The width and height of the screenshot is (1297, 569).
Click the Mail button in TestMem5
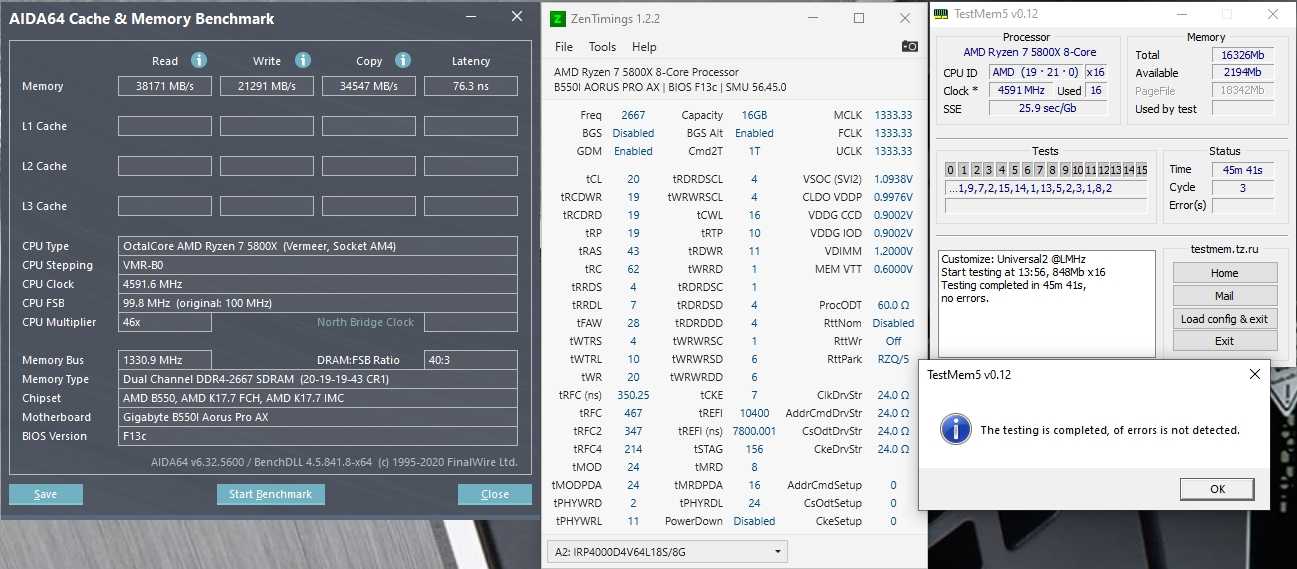[x=1224, y=296]
